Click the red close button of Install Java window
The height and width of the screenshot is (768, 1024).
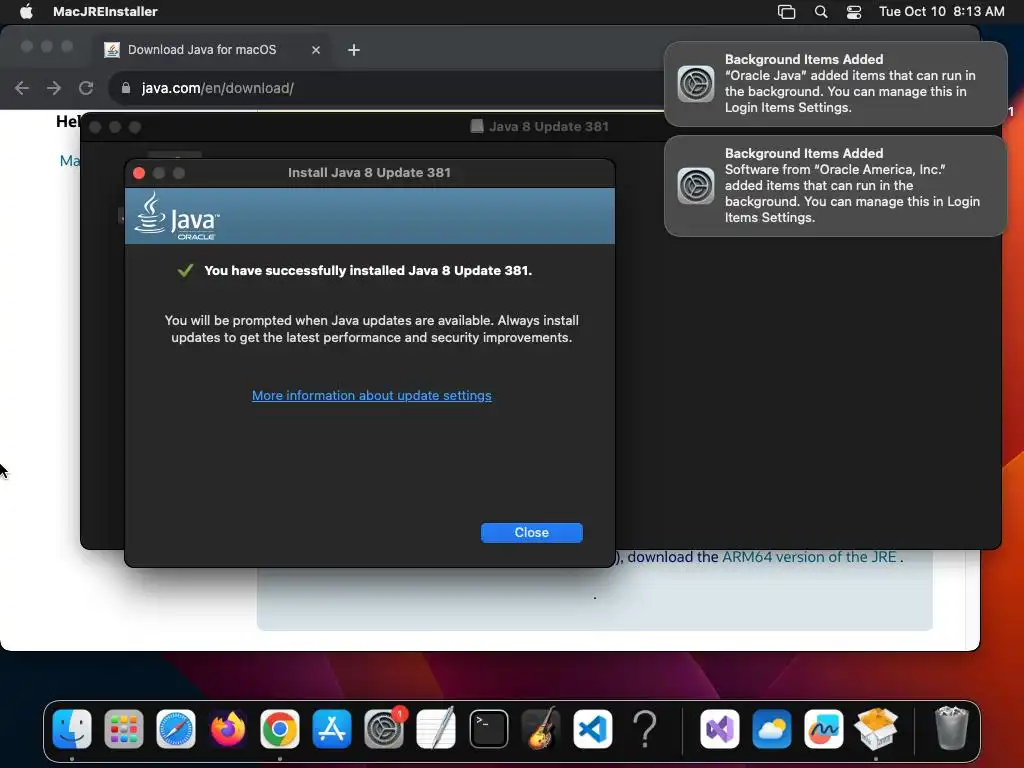click(x=138, y=172)
